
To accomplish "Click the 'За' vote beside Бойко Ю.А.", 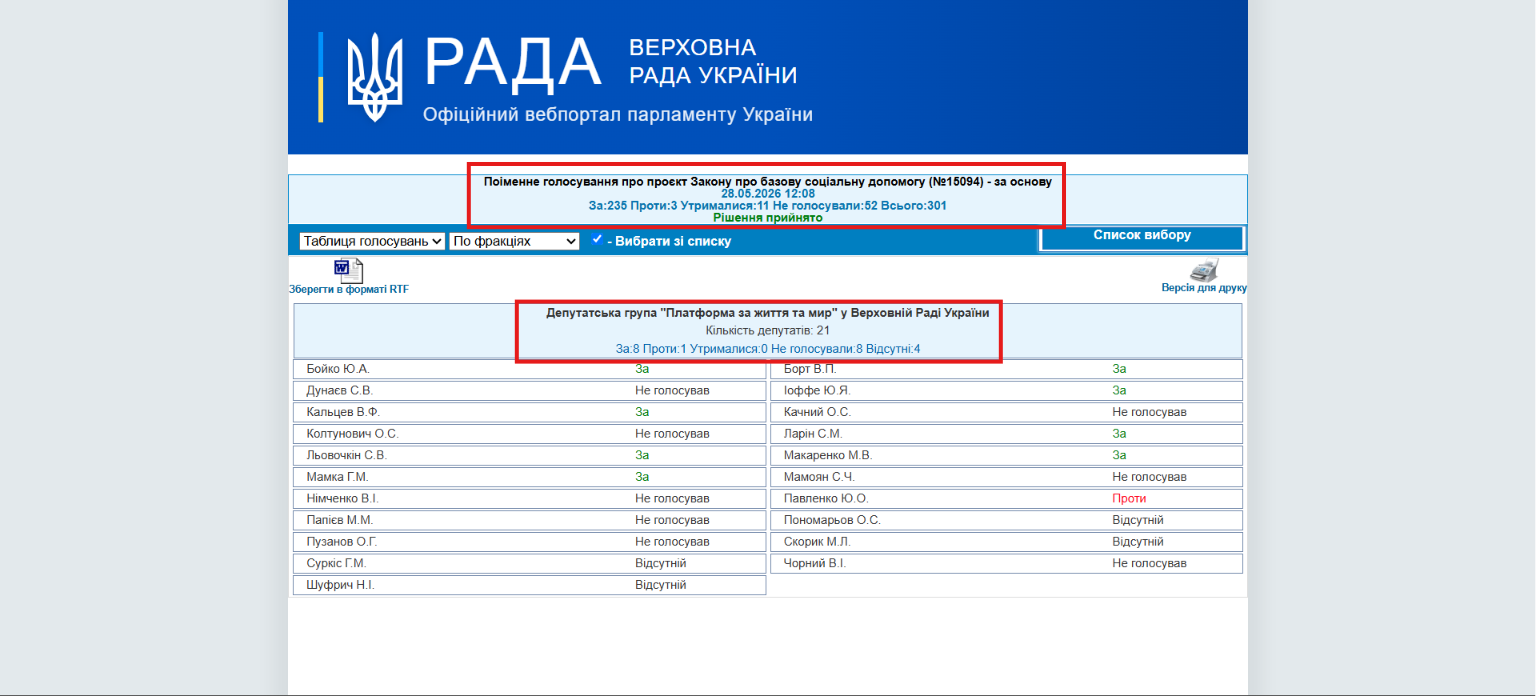I will [642, 369].
